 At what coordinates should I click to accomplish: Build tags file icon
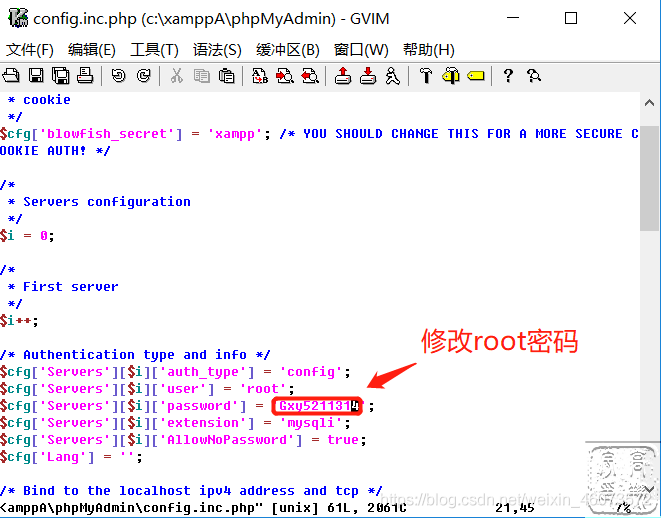coord(451,76)
